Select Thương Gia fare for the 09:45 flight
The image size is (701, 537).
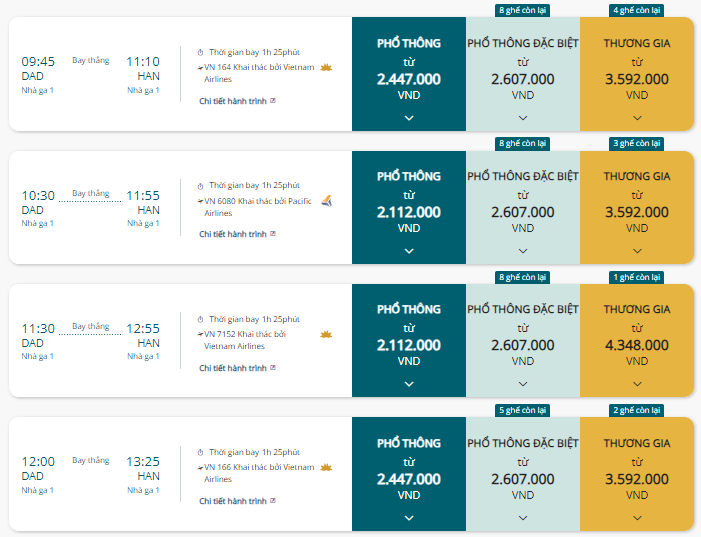coord(637,70)
